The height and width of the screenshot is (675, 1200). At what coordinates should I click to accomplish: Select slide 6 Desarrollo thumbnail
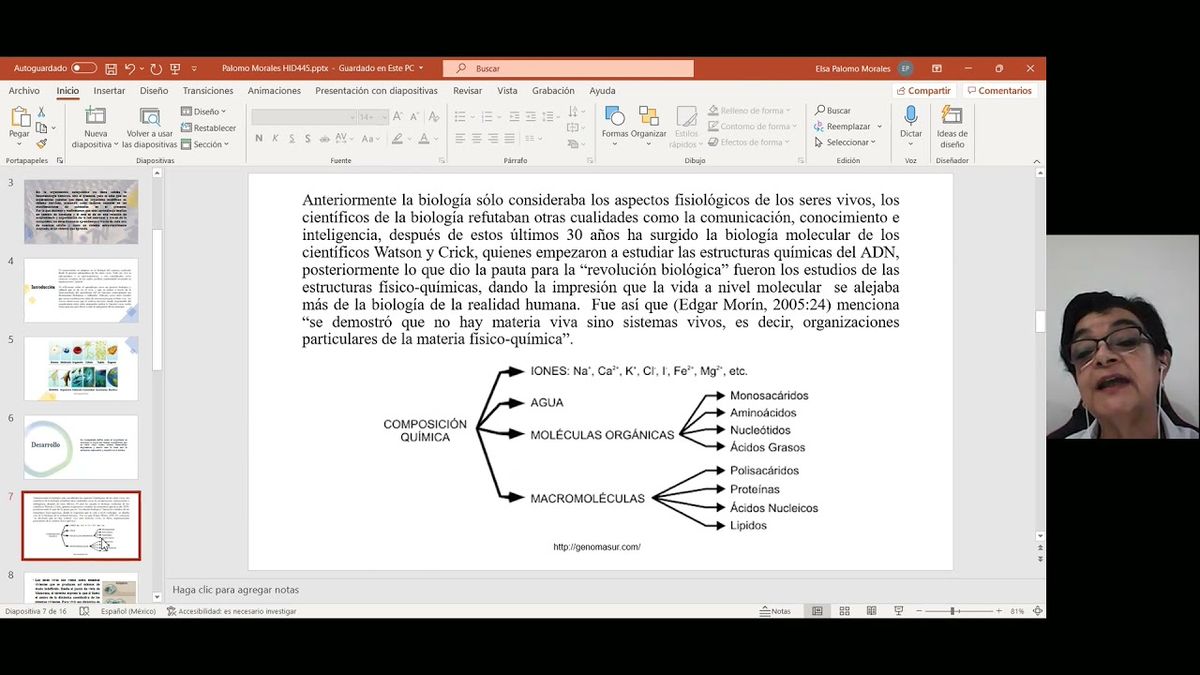pos(81,447)
